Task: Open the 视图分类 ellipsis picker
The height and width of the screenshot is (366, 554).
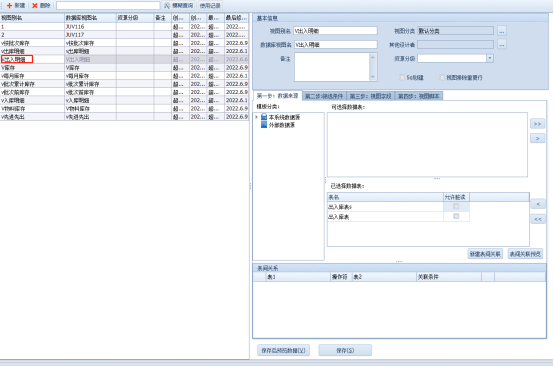Action: point(502,31)
